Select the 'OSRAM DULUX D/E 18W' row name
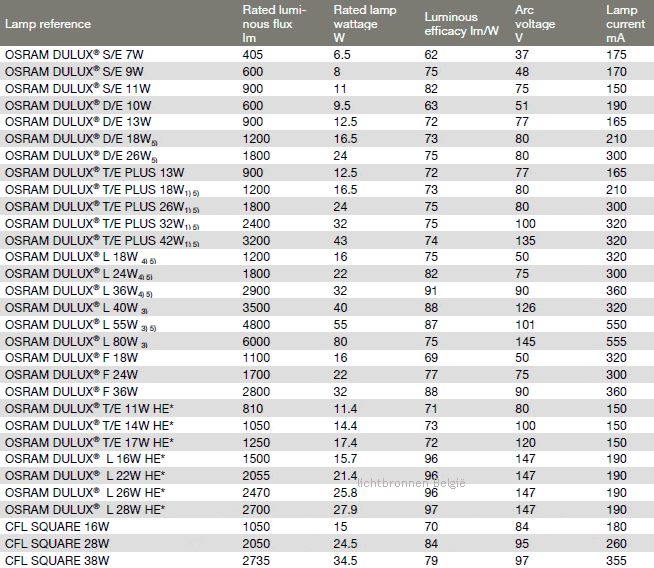The image size is (654, 568). tap(81, 139)
